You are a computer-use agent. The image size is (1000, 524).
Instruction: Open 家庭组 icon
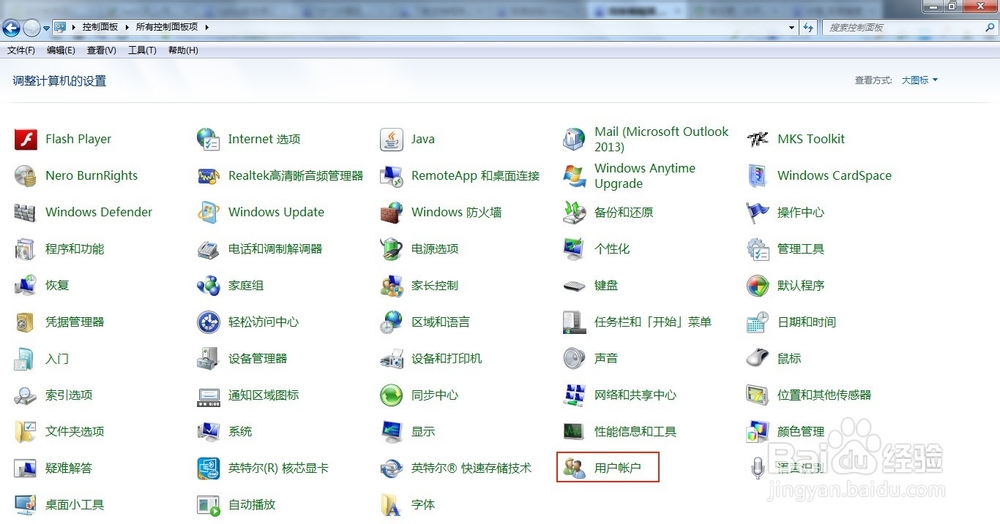tap(209, 286)
